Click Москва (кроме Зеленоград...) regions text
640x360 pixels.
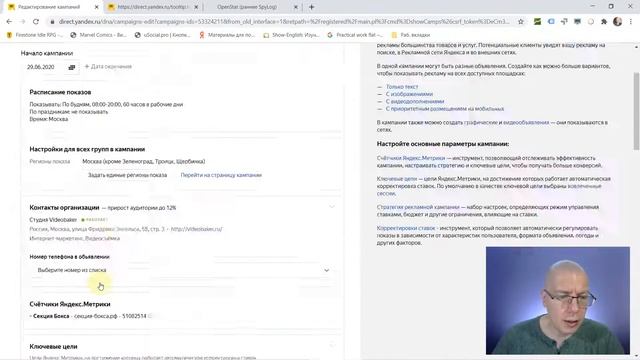[x=143, y=161]
